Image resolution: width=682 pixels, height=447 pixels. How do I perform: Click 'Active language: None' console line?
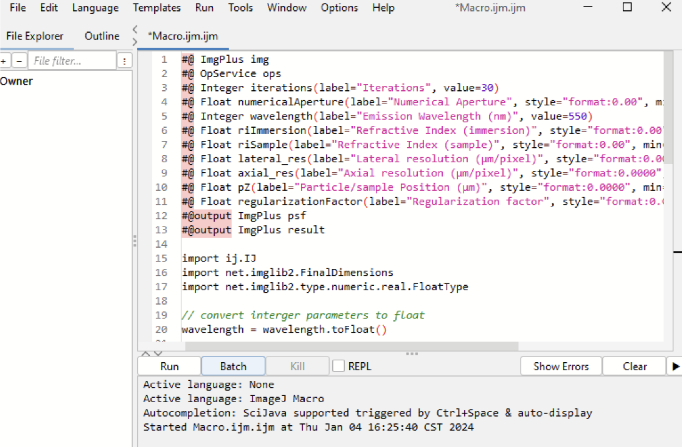click(x=208, y=385)
